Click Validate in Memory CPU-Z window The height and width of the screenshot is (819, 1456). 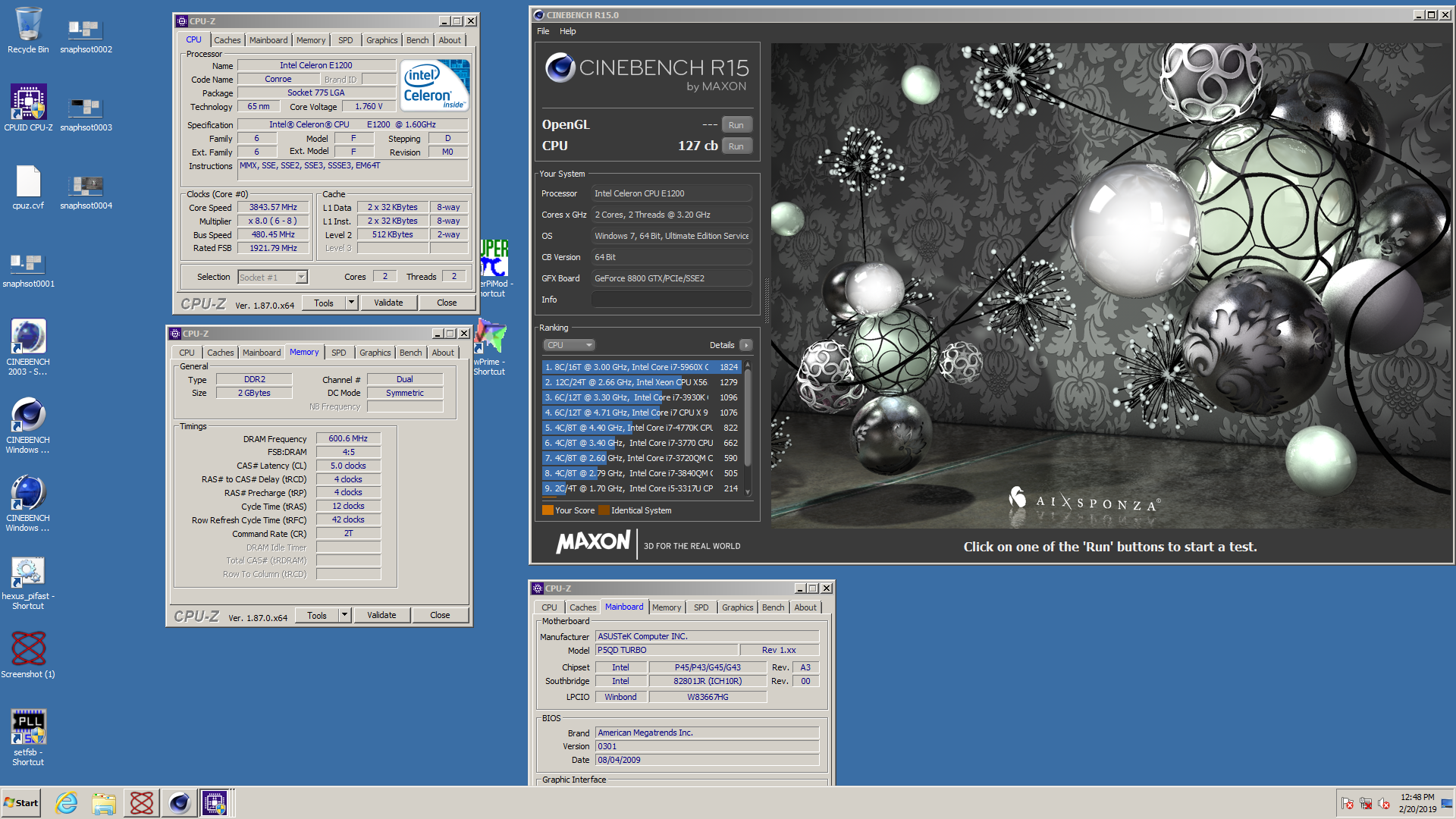point(381,615)
